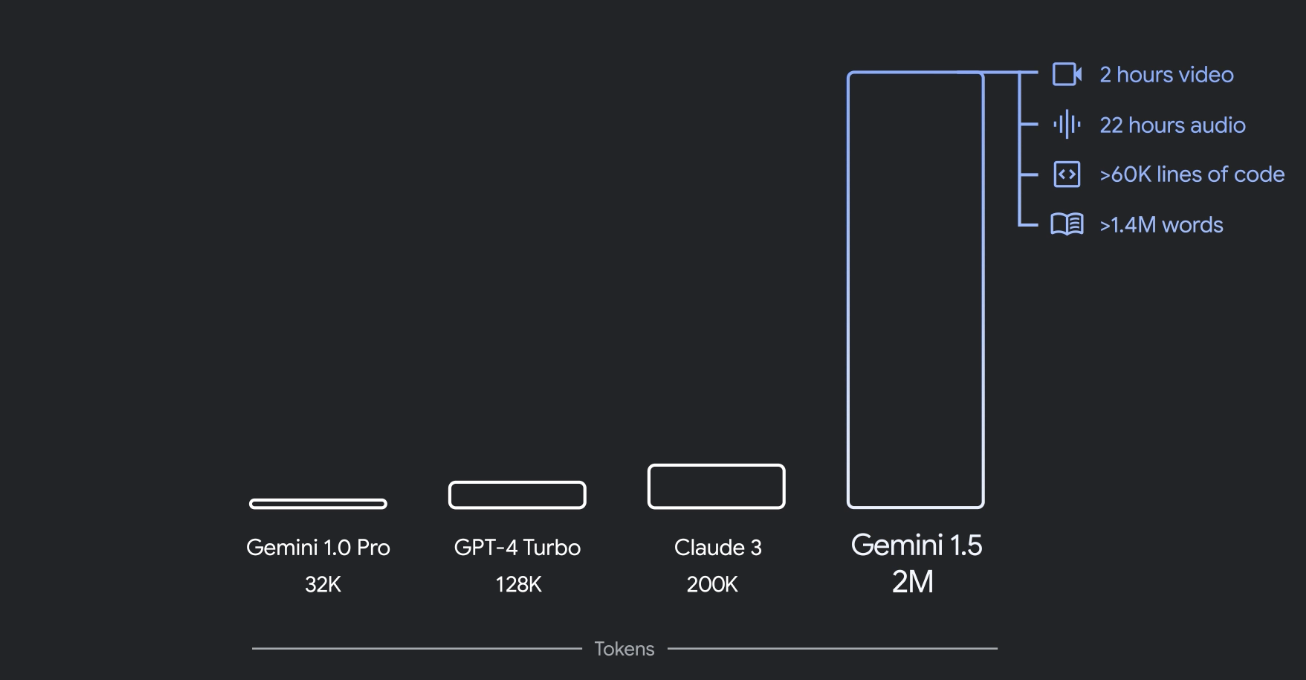Screen dimensions: 1306x680
Task: Click the open book icon
Action: coord(1067,225)
